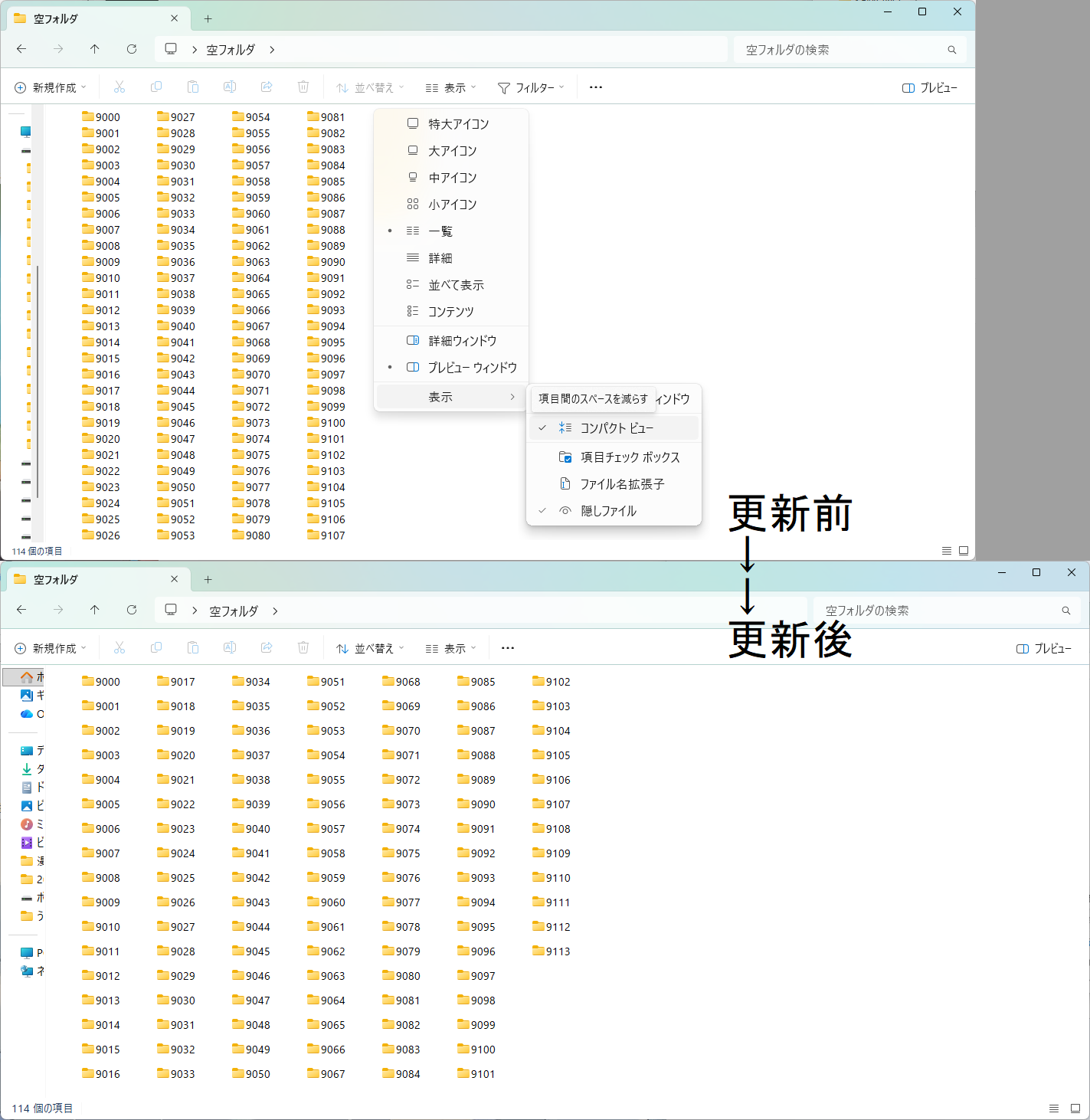
Task: Select folder 9054 in upper window
Action: click(251, 117)
